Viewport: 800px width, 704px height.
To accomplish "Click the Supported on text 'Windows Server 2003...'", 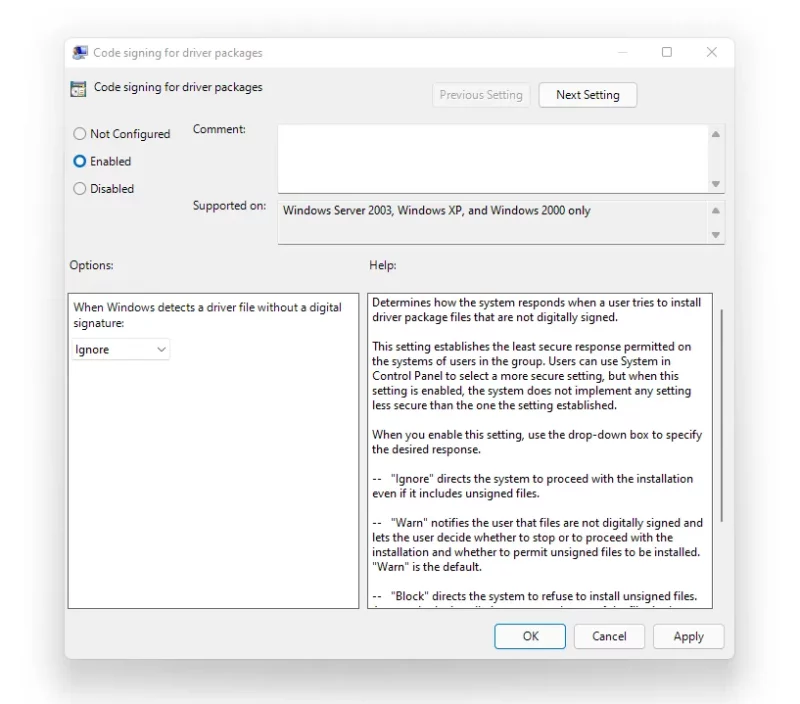I will (437, 211).
